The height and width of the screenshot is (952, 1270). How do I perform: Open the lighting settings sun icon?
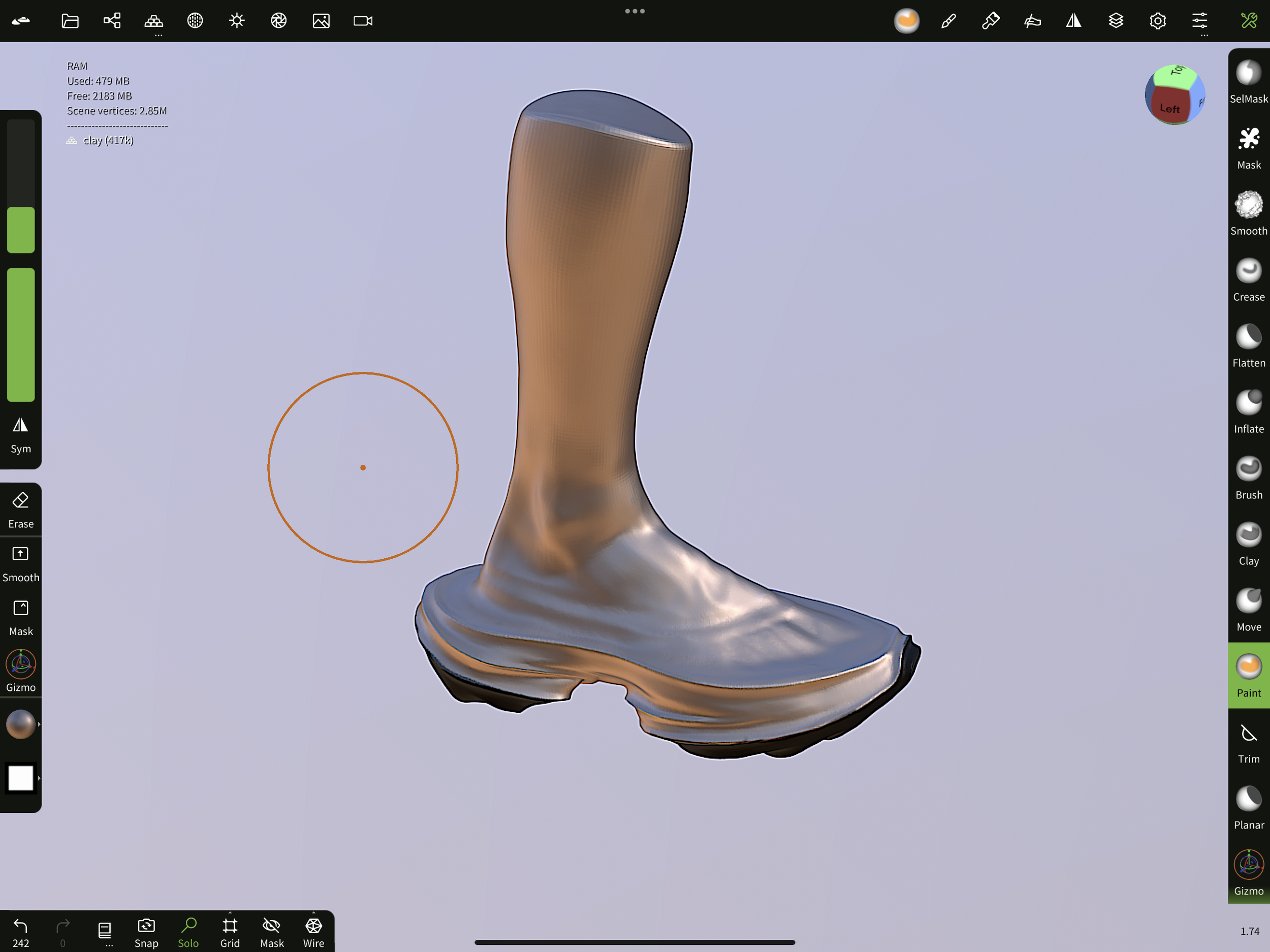(x=237, y=21)
